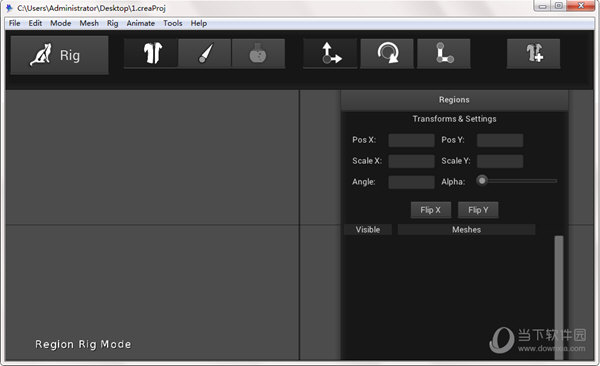
Task: Open the Edit menu
Action: click(x=35, y=23)
